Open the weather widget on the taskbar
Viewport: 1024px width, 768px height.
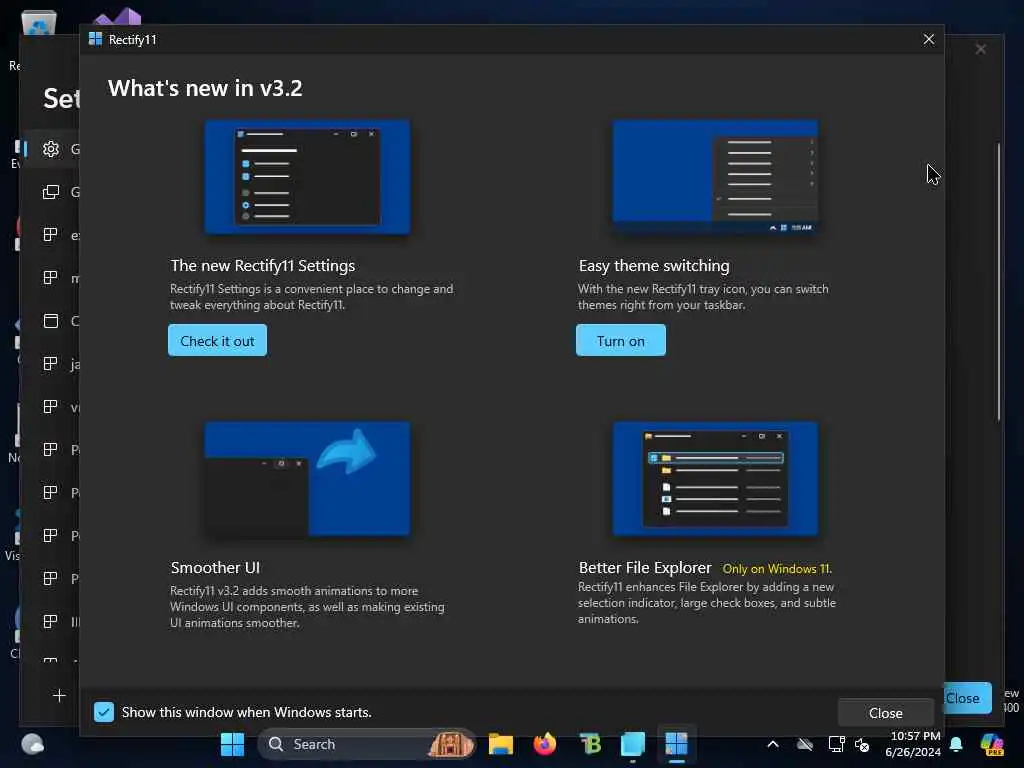33,744
